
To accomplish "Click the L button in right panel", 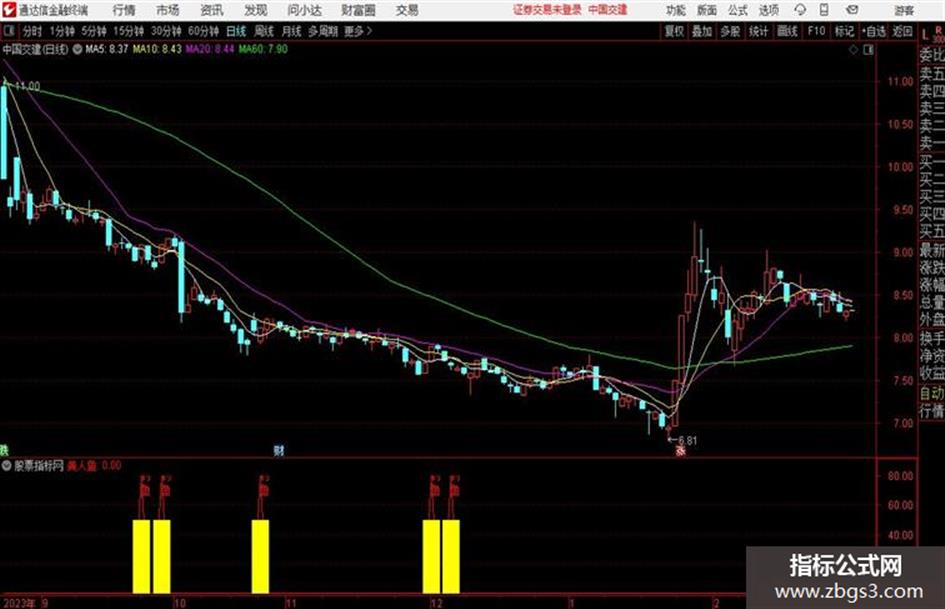I will pyautogui.click(x=926, y=35).
